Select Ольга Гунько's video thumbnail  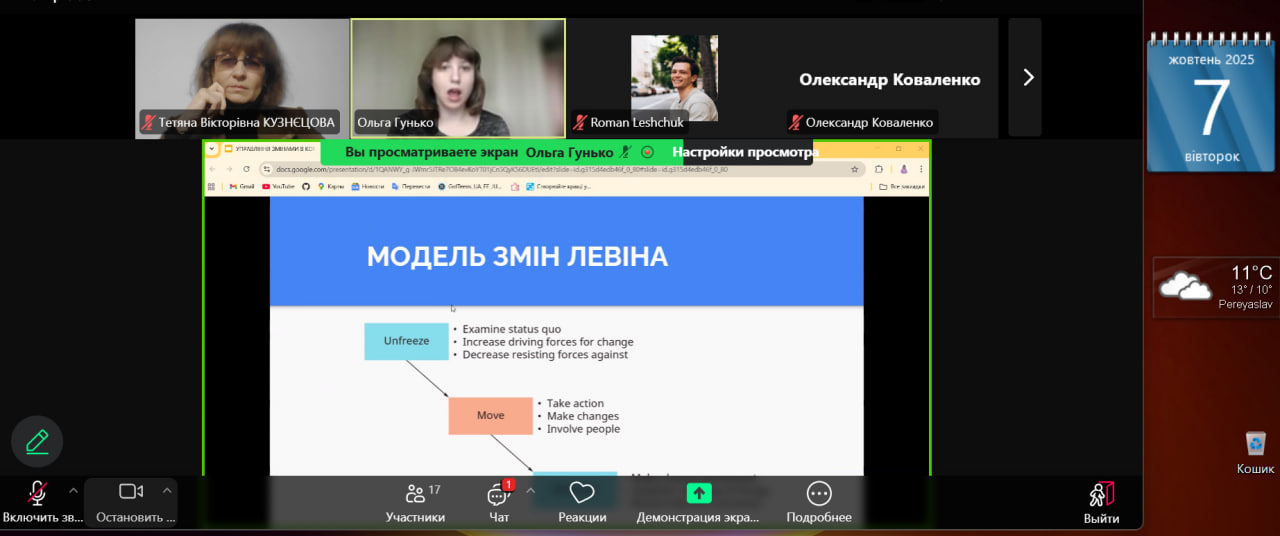coord(458,78)
